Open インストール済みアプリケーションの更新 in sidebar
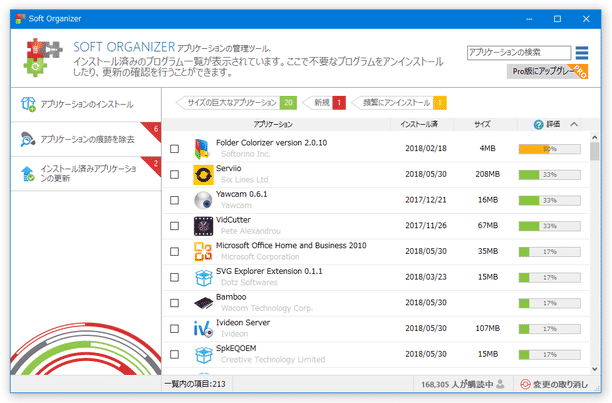This screenshot has height=403, width=612. [86, 174]
